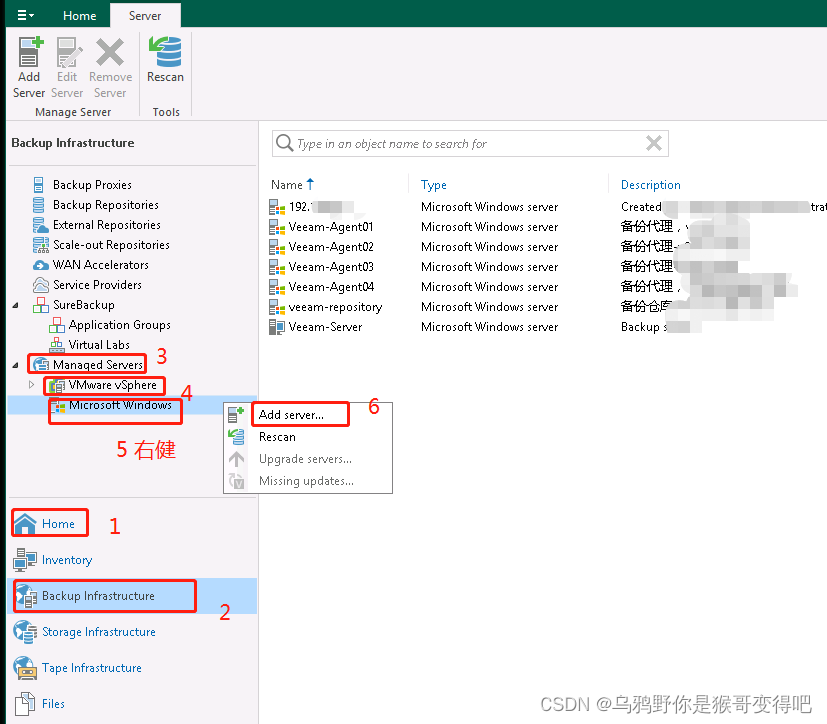Open the Storage Infrastructure view
The width and height of the screenshot is (827, 724).
point(99,632)
